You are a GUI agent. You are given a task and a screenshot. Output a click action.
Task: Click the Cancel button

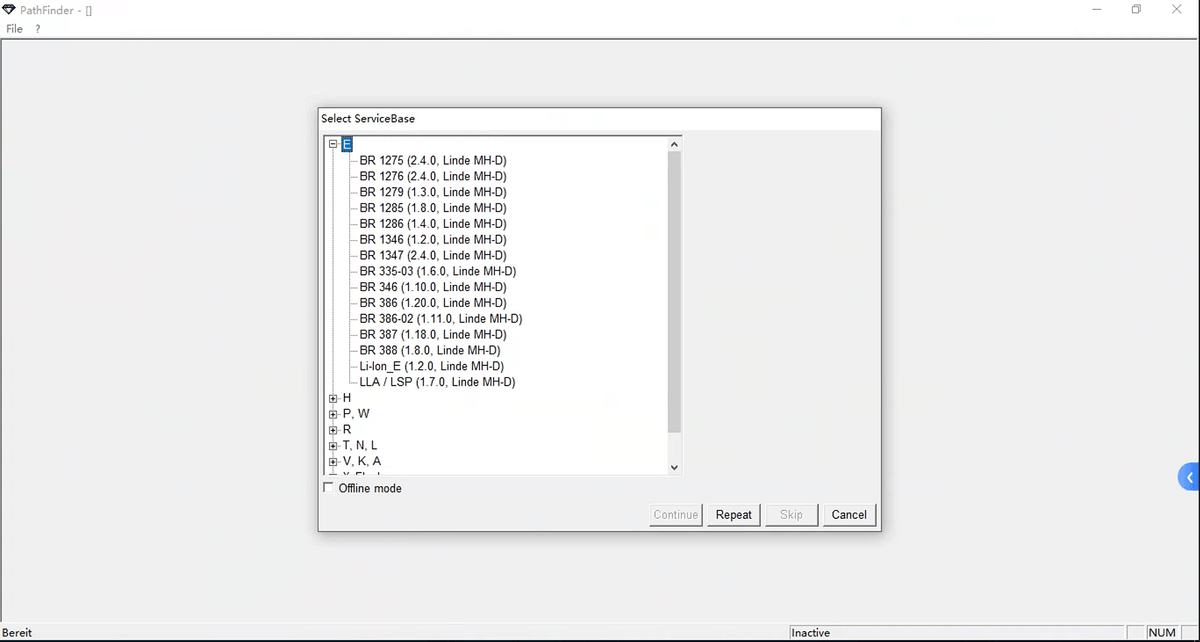pos(848,515)
